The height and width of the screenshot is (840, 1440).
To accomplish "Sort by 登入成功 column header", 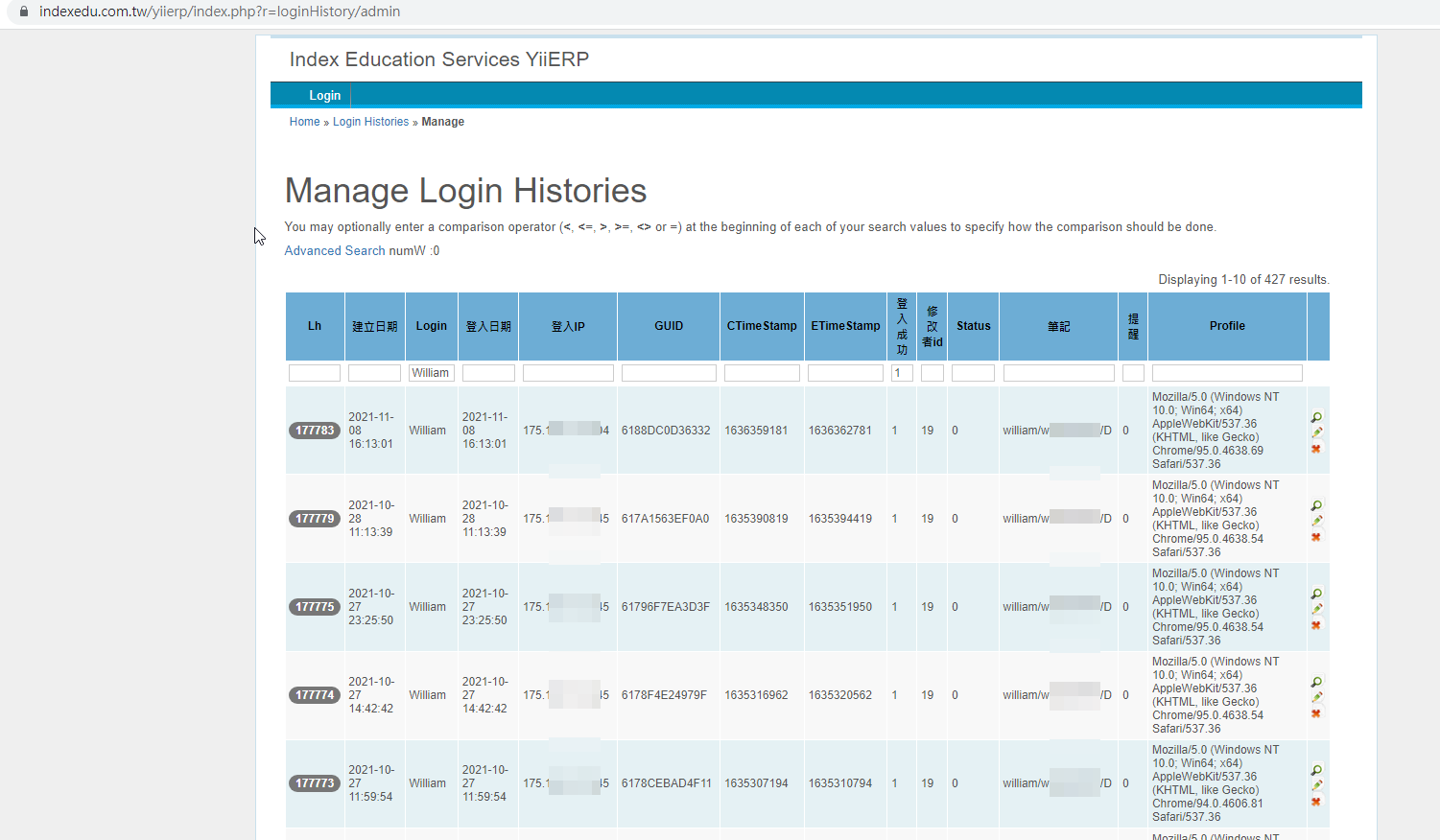I will tap(902, 326).
